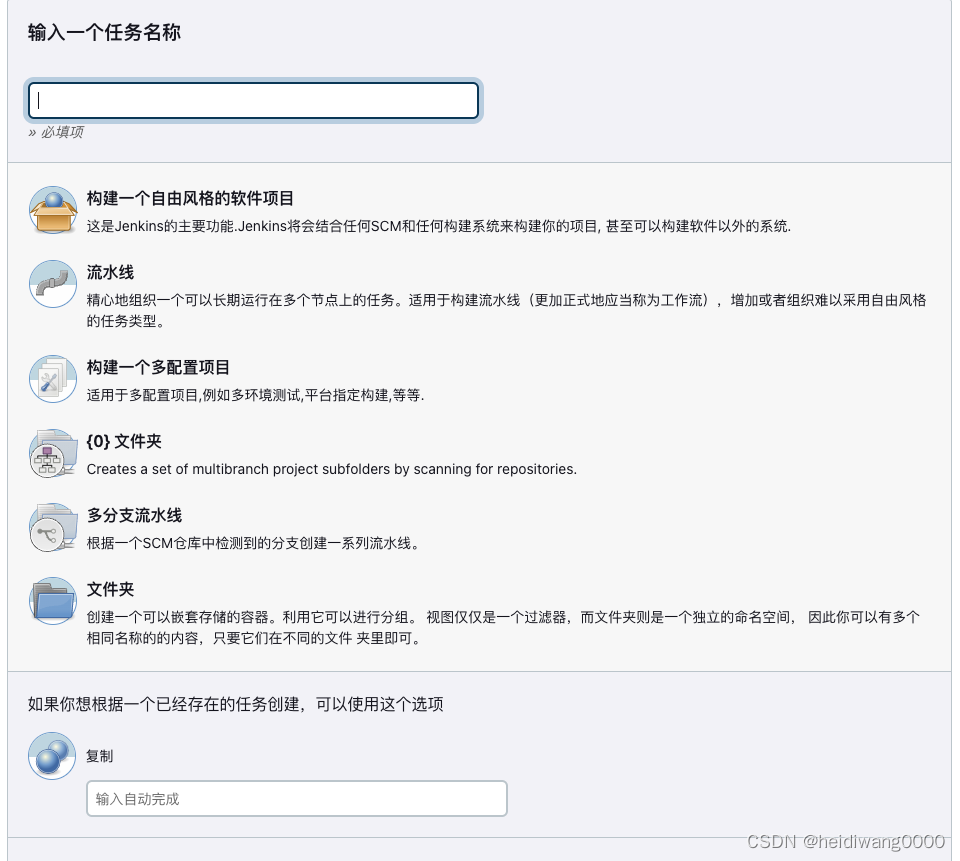
Task: Click description 适用于多配置项目,例如多环境测试
Action: (255, 395)
